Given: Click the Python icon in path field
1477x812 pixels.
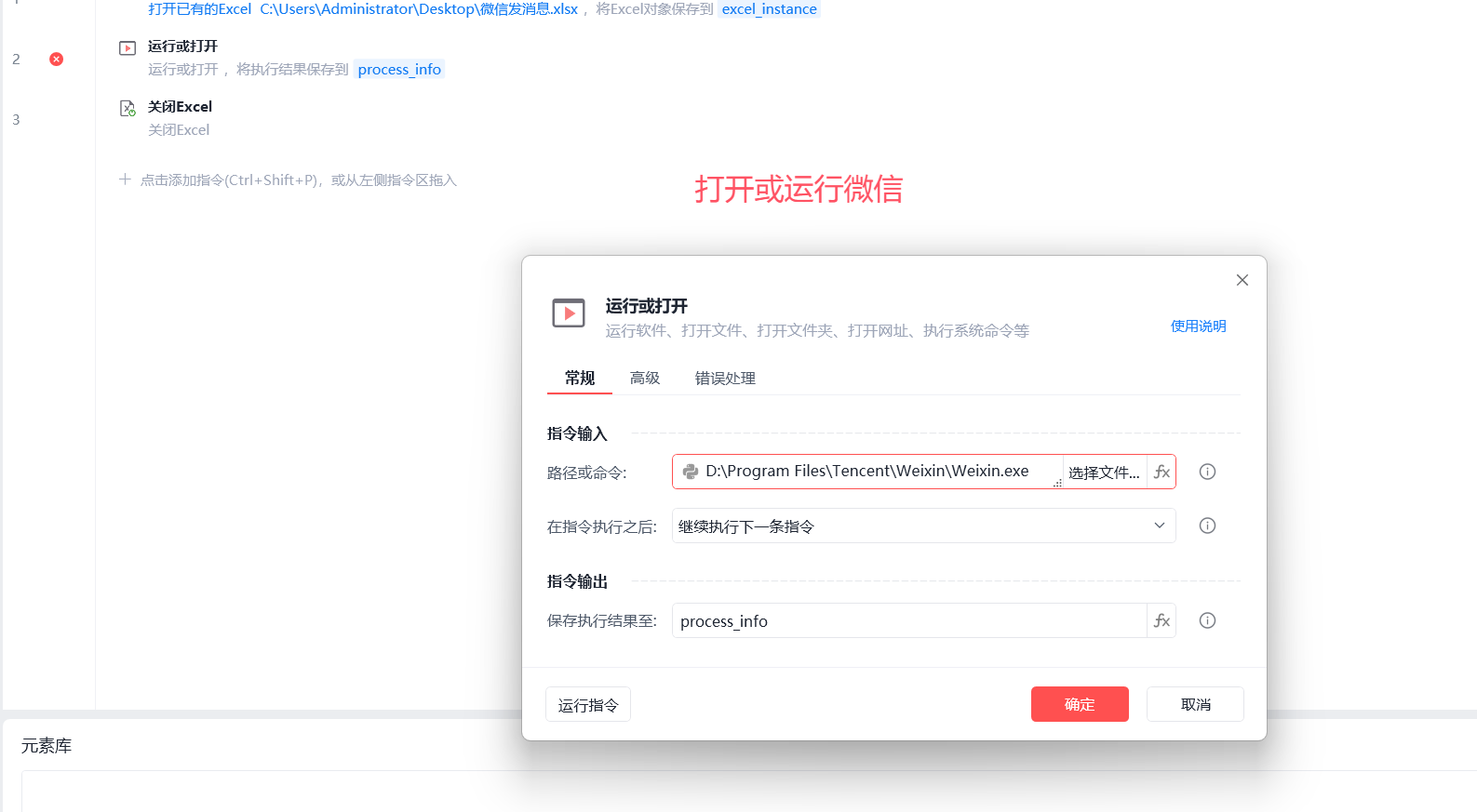Looking at the screenshot, I should click(691, 472).
